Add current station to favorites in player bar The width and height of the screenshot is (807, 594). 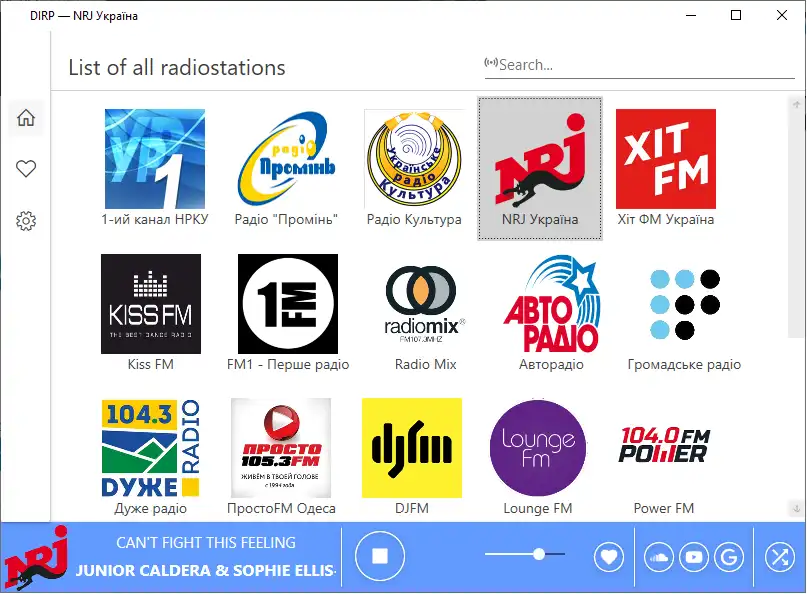point(609,557)
